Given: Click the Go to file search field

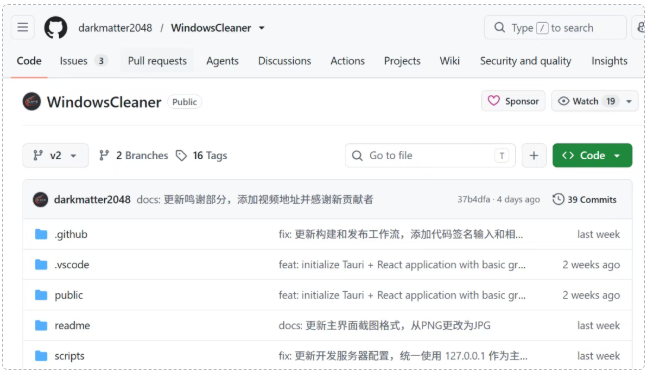Looking at the screenshot, I should pos(430,155).
